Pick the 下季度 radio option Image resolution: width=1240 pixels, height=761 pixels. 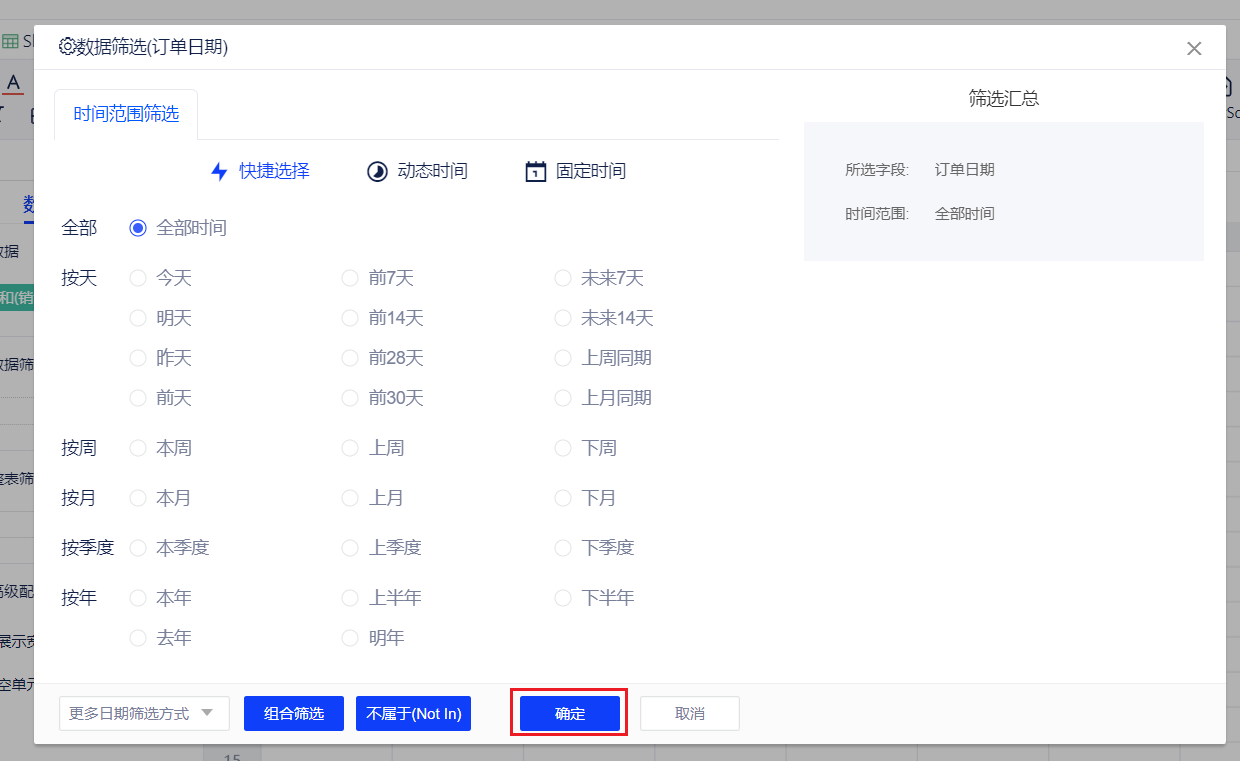coord(563,548)
